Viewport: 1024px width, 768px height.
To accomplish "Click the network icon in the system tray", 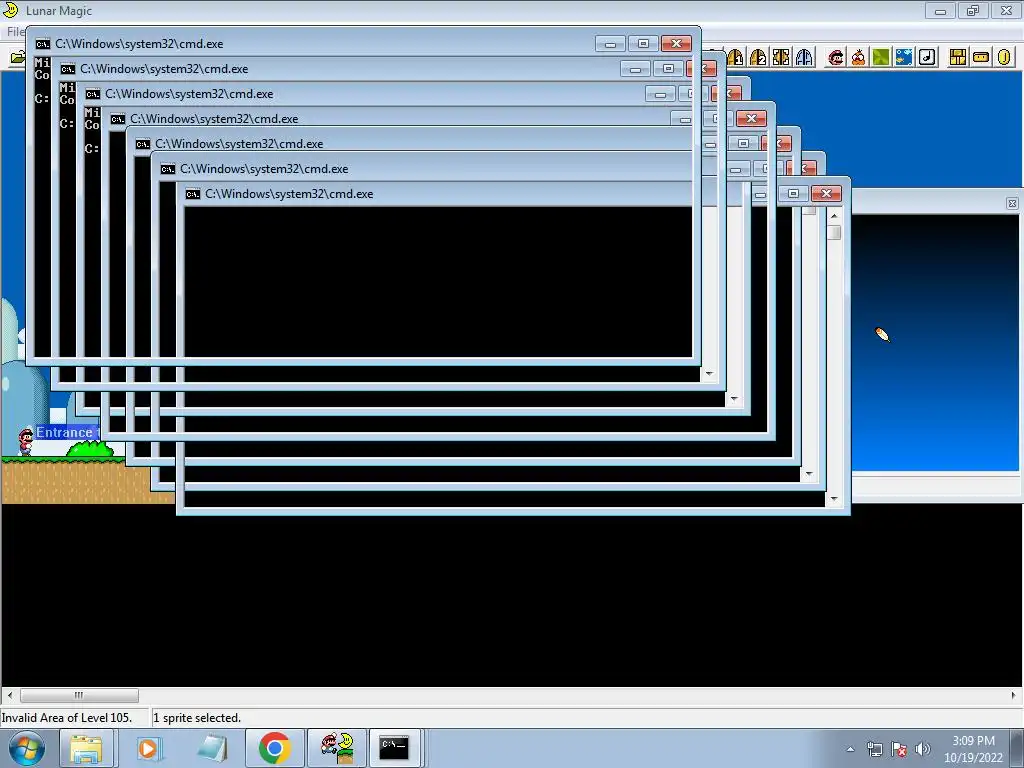I will [874, 749].
